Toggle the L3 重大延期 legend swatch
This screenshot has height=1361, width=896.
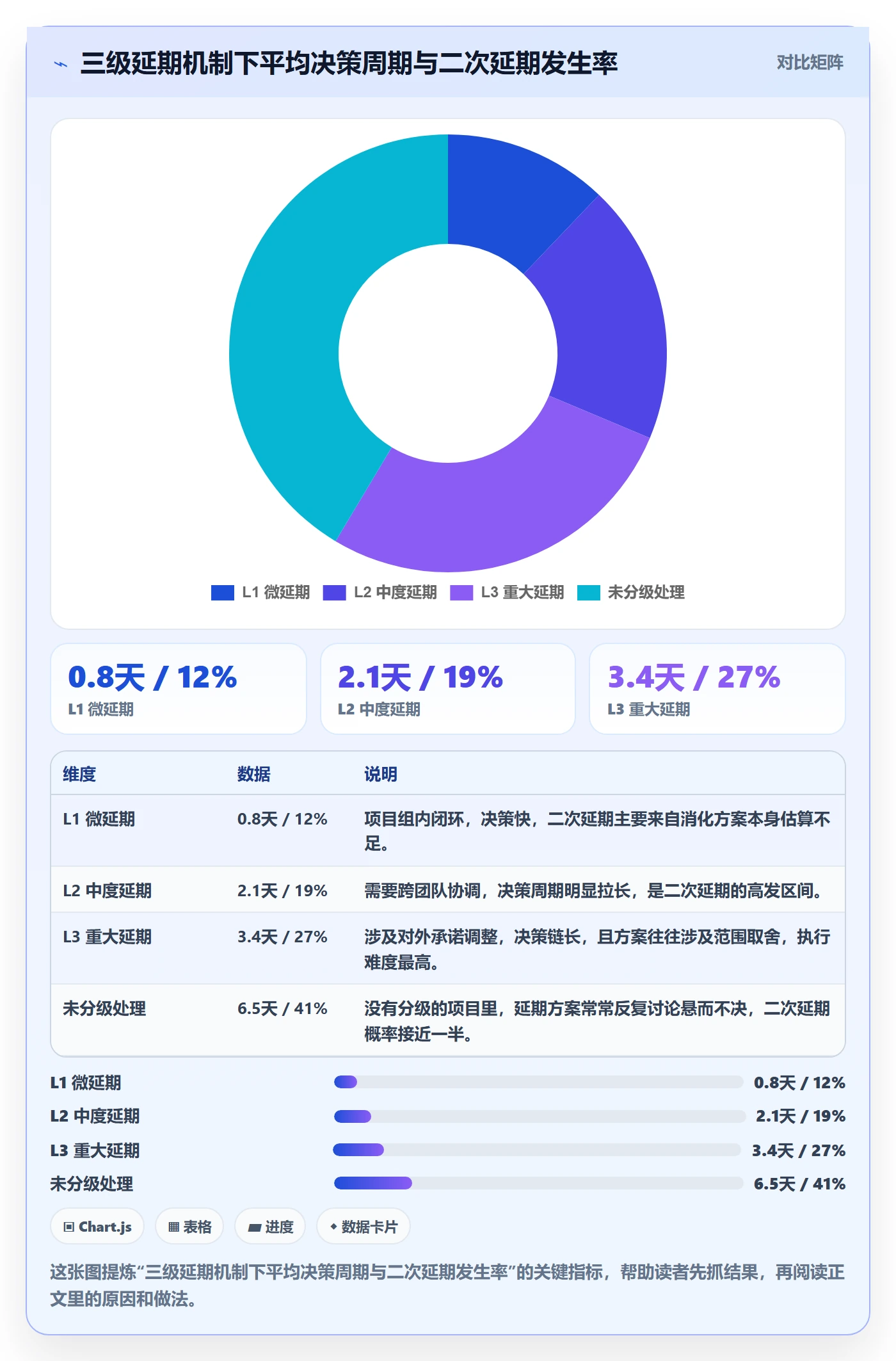pos(461,593)
